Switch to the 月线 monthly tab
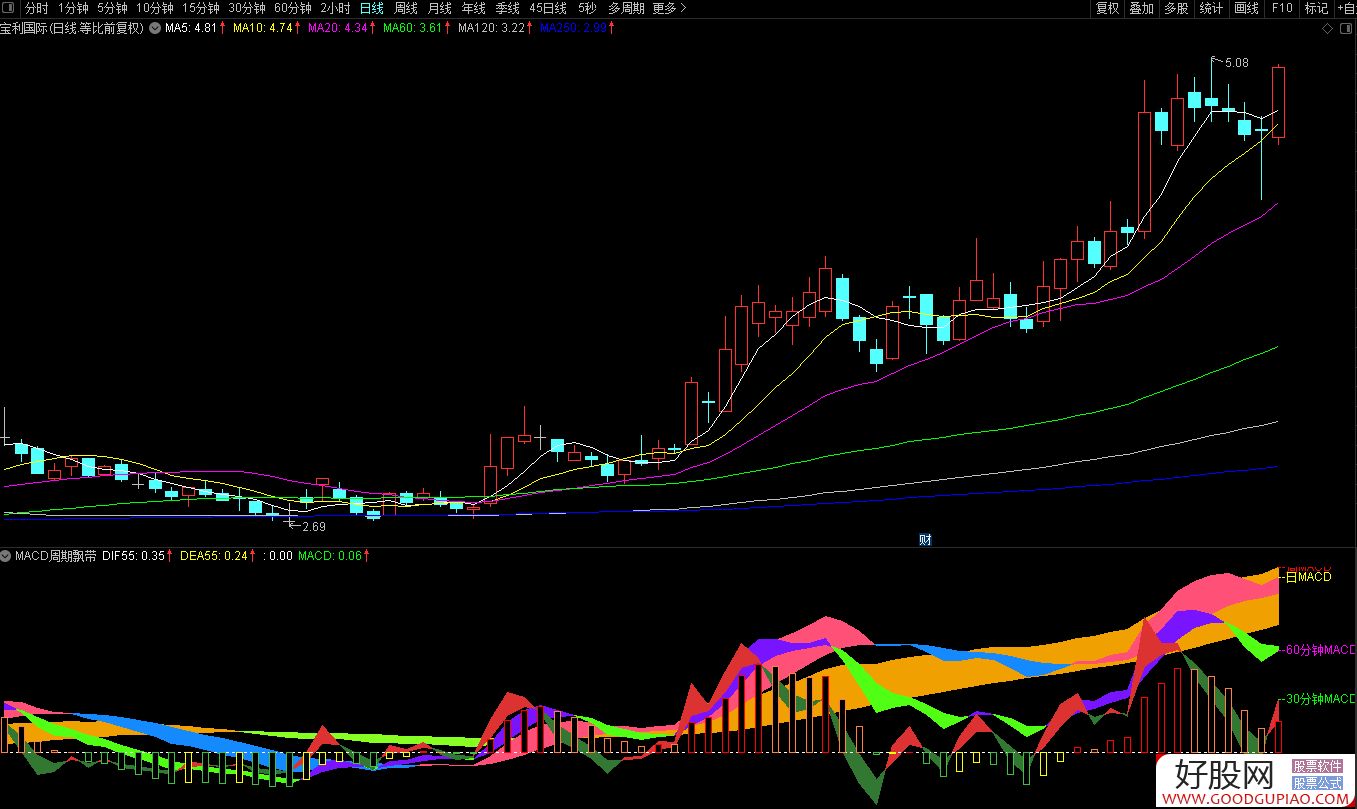 [439, 8]
